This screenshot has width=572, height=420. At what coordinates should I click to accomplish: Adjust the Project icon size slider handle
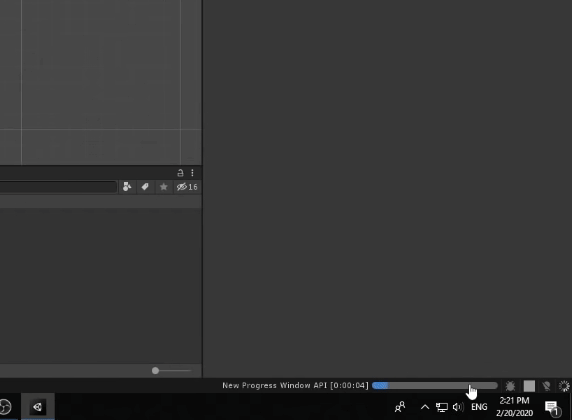click(155, 371)
